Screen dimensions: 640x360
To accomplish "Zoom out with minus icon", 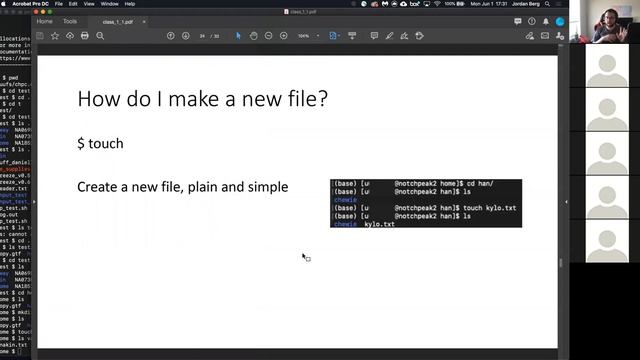I will pos(269,36).
